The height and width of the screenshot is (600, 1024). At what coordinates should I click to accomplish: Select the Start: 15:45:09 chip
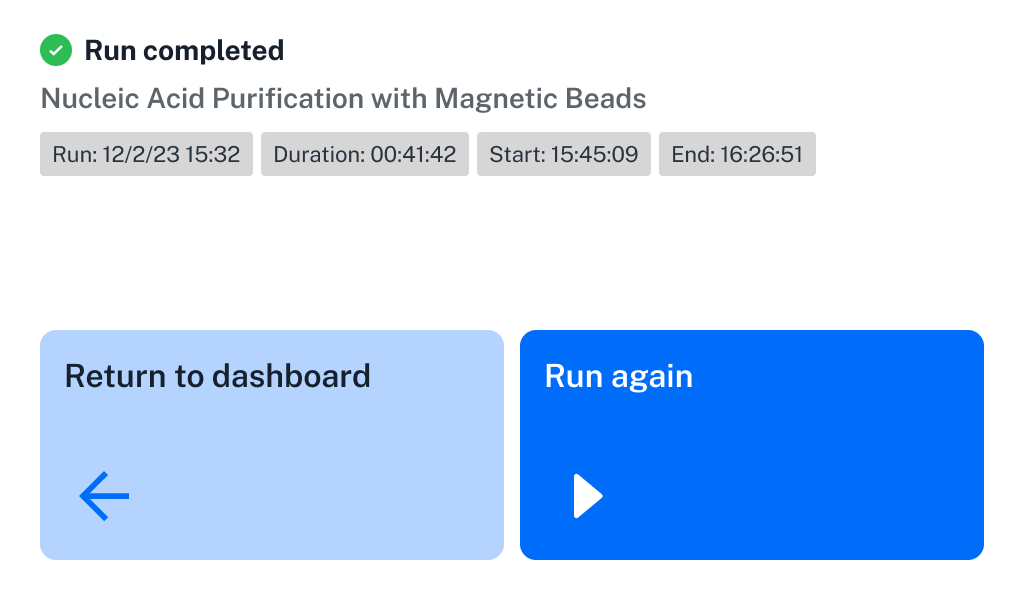(x=563, y=154)
